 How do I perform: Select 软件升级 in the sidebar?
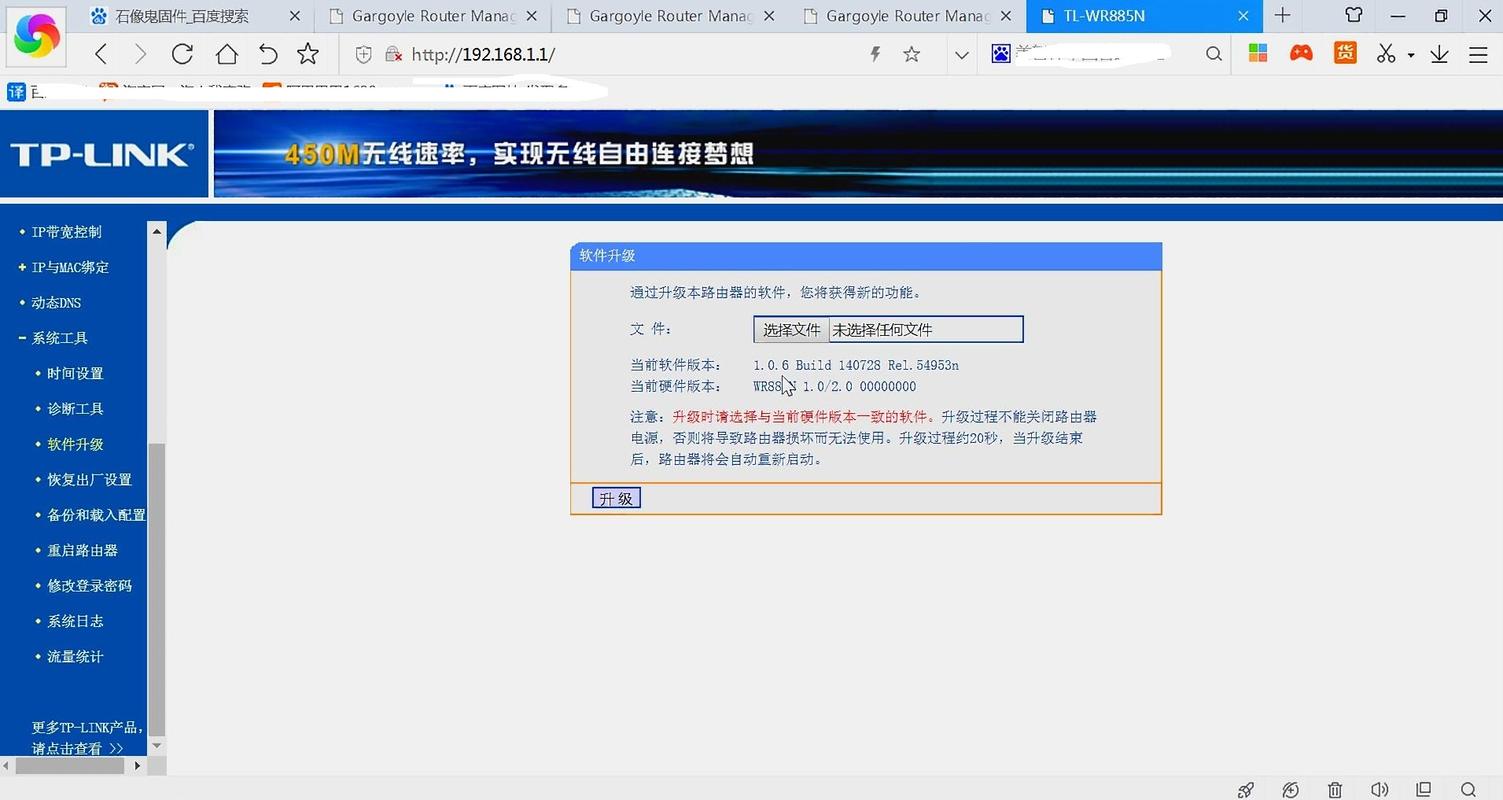(x=75, y=444)
